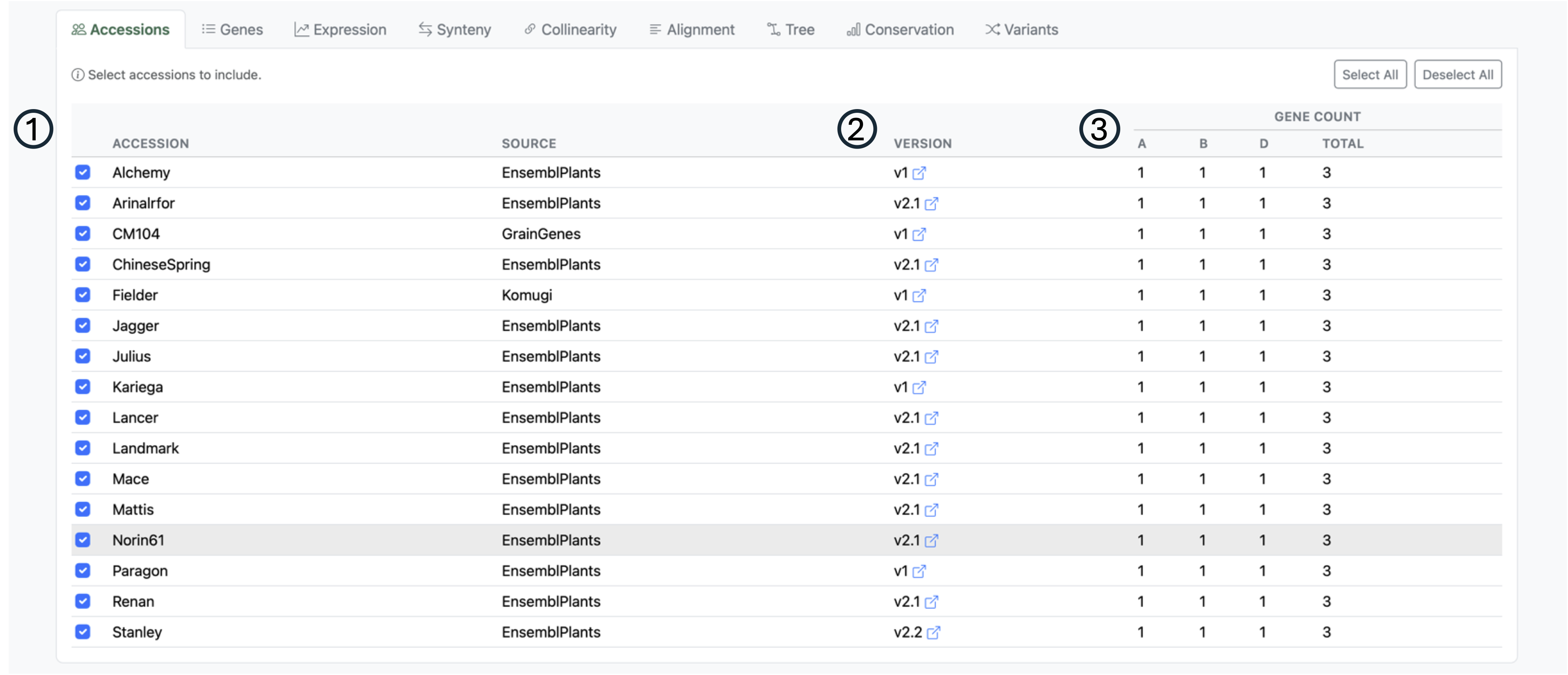Toggle the Landmark checkbox
Viewport: 1568px width, 675px height.
tap(83, 448)
